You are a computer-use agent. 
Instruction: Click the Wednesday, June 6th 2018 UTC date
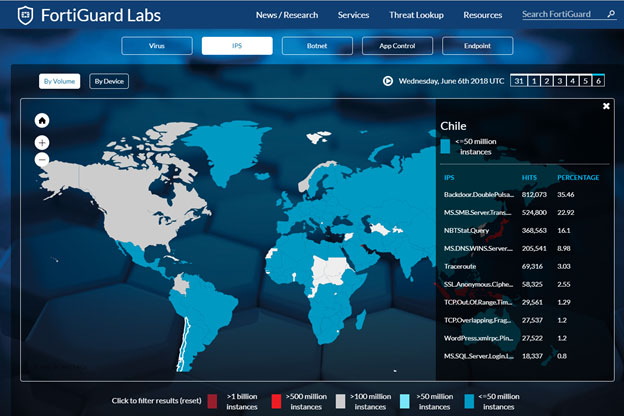(451, 81)
